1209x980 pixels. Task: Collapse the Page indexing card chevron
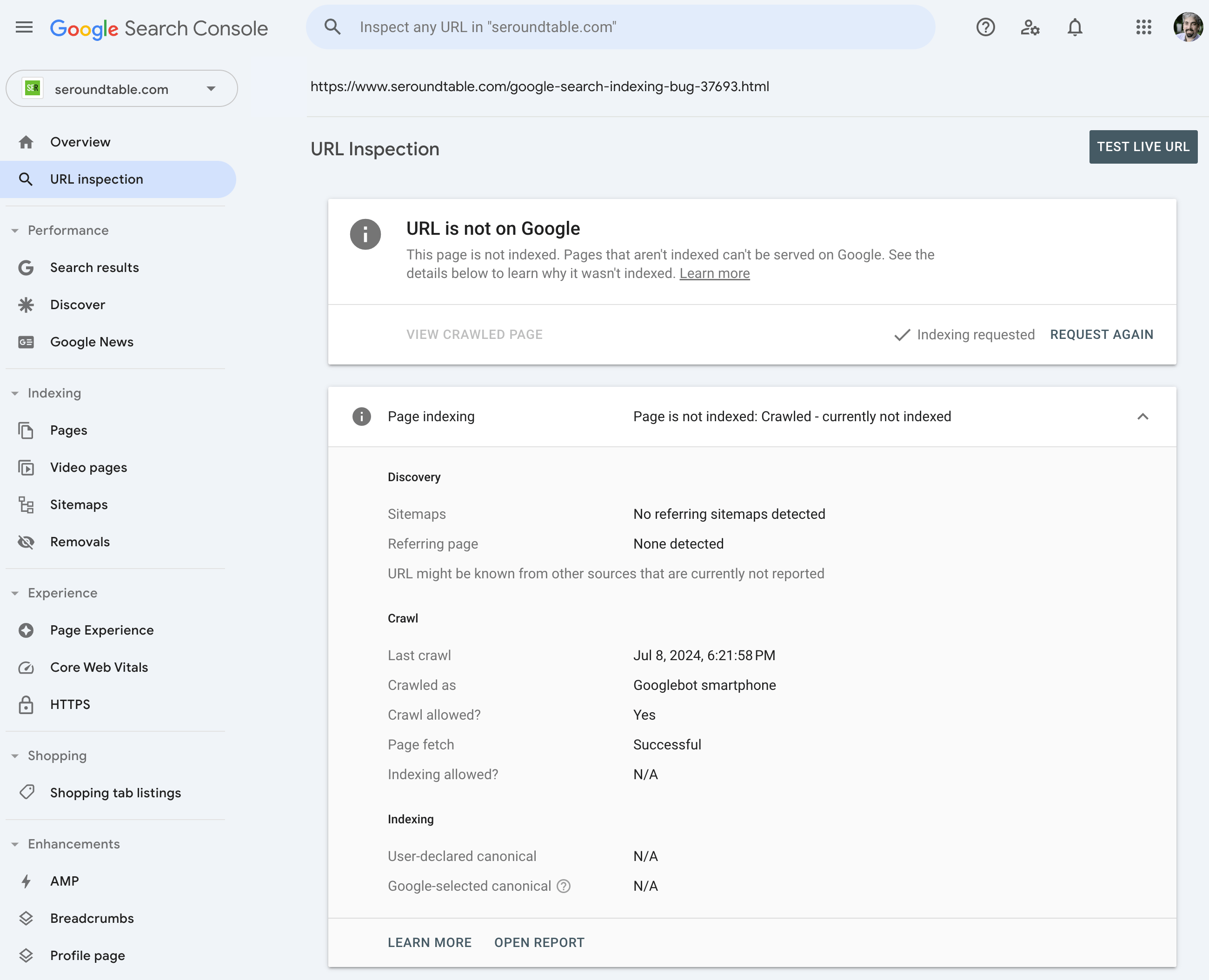pos(1143,417)
